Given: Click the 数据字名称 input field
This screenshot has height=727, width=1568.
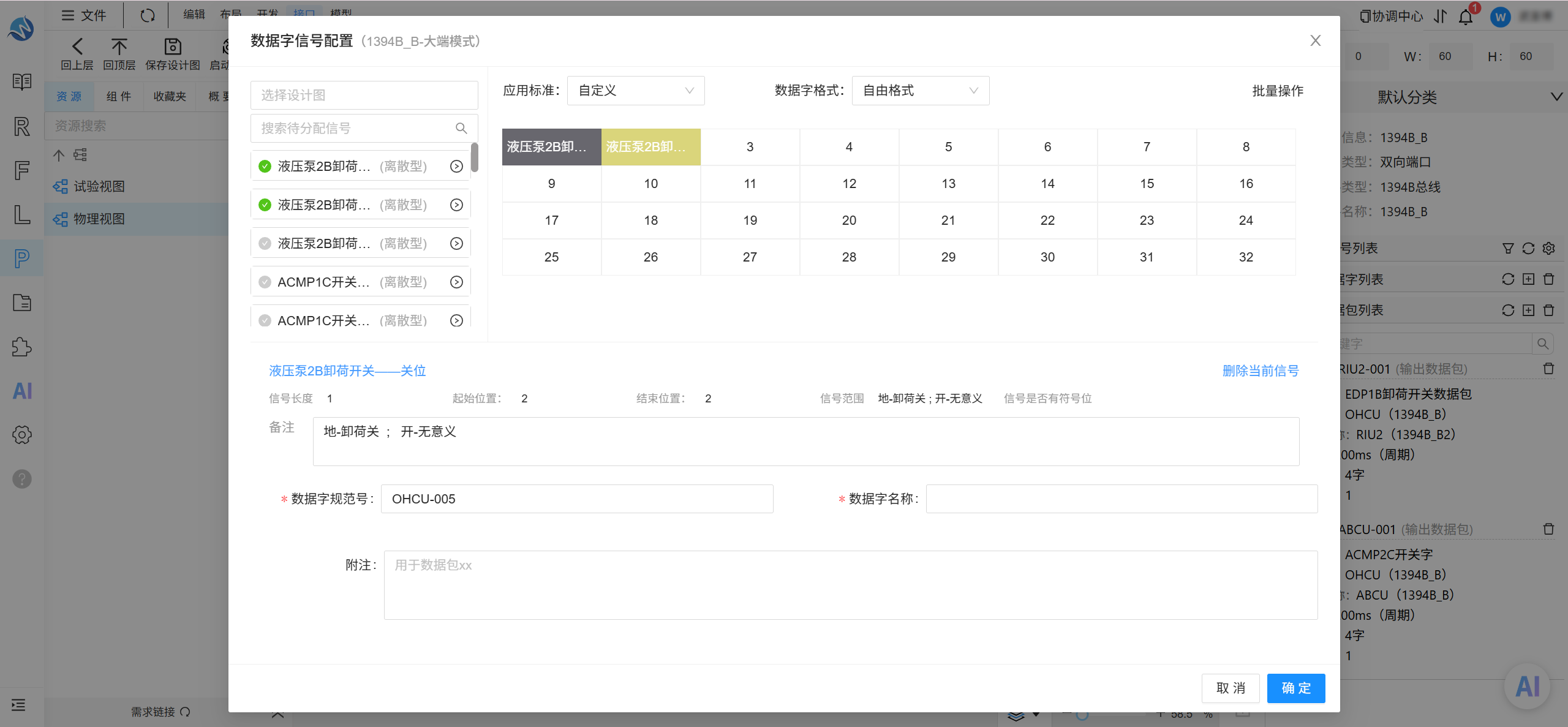Looking at the screenshot, I should [x=1121, y=499].
